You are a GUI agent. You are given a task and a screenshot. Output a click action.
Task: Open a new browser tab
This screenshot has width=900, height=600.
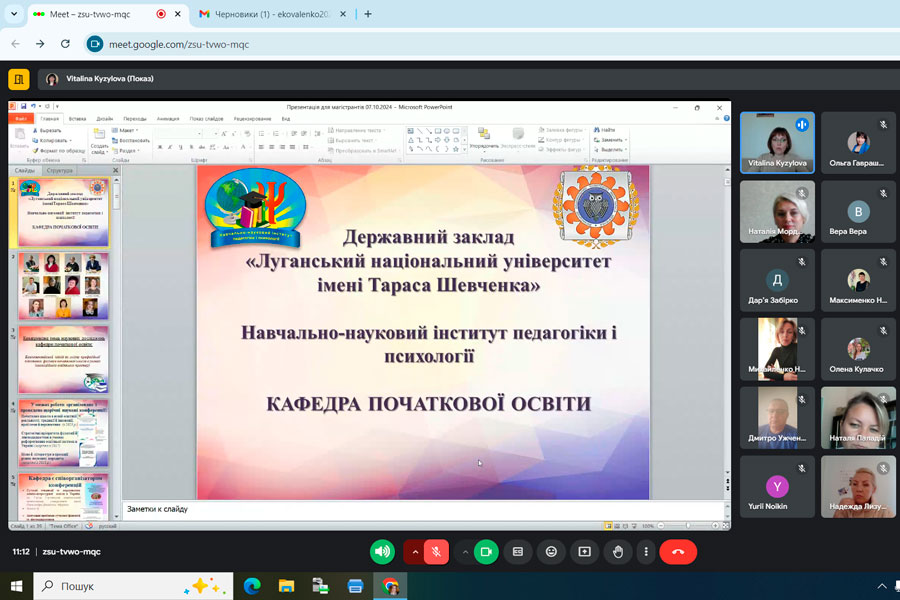coord(368,14)
